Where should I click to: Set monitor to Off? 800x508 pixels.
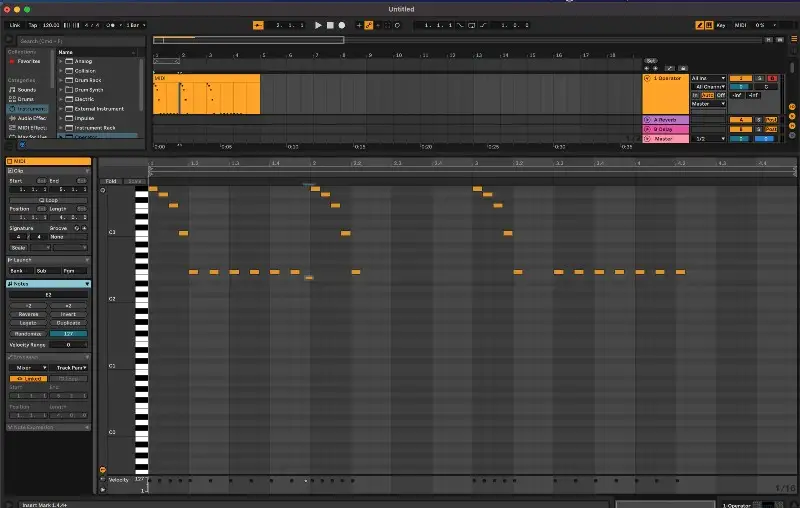720,95
